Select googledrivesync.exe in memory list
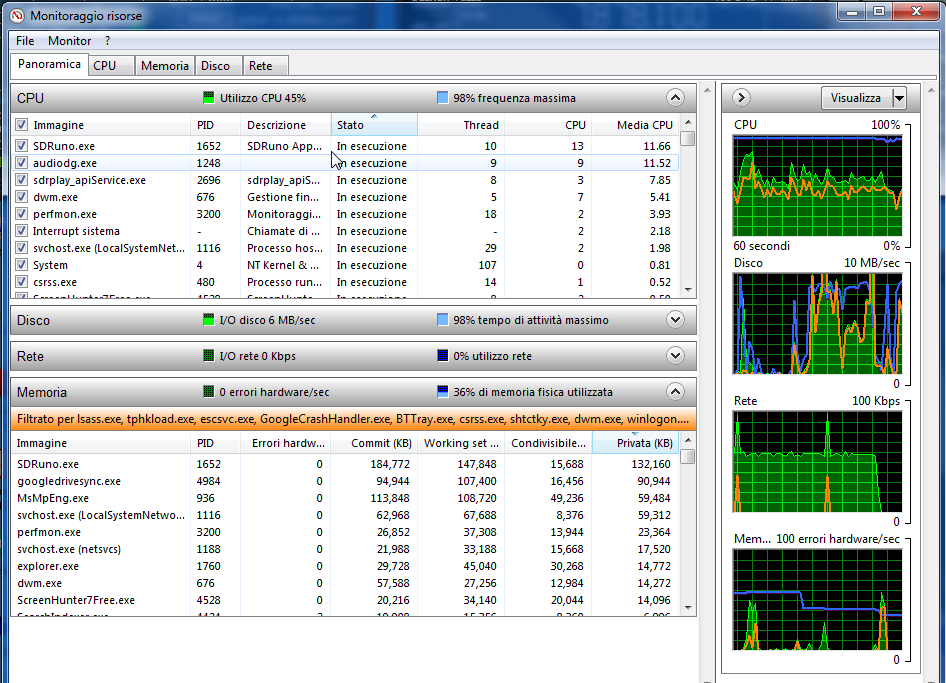This screenshot has width=946, height=683. pyautogui.click(x=344, y=481)
